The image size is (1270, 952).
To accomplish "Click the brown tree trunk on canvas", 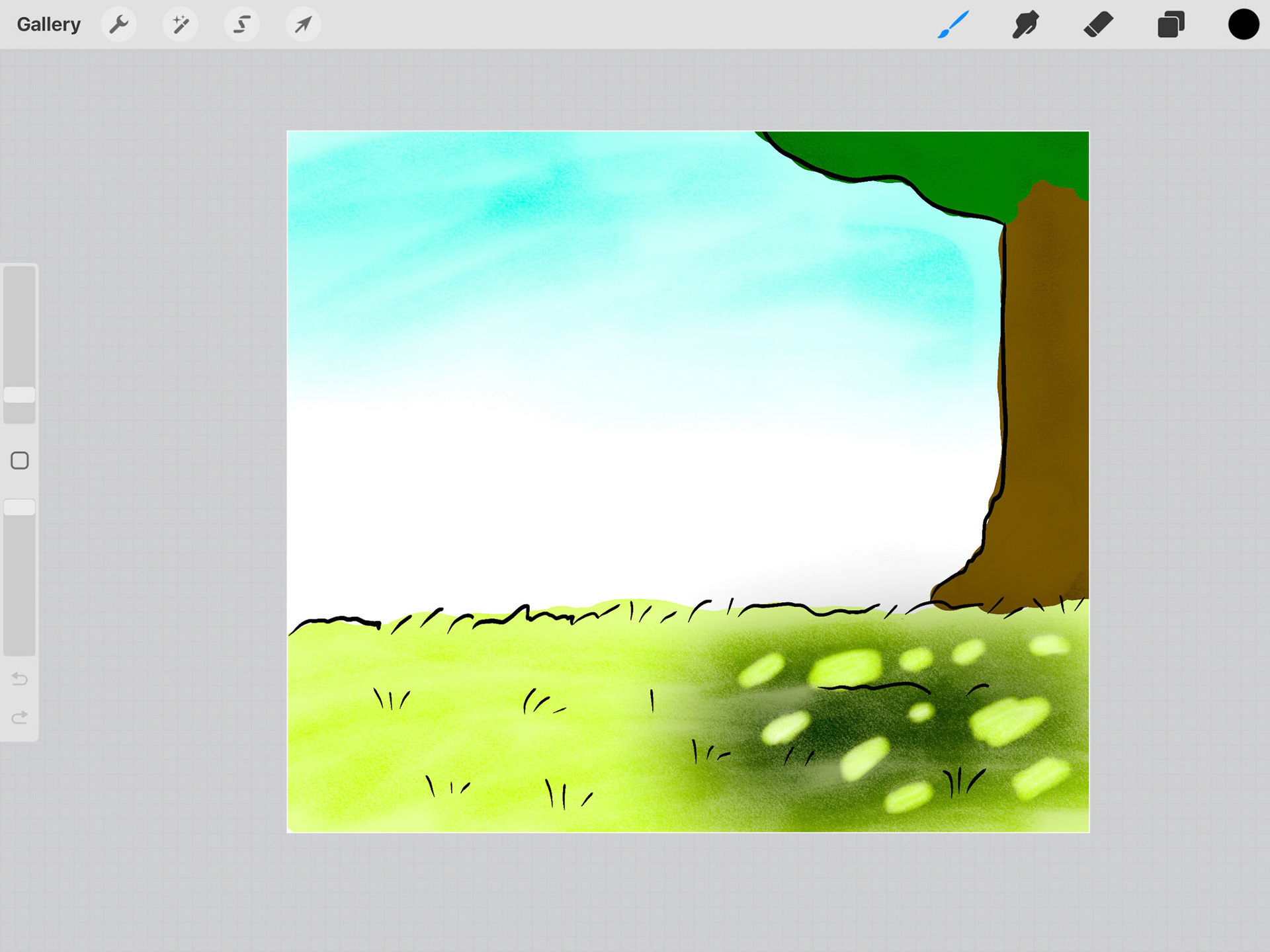I will point(1045,397).
